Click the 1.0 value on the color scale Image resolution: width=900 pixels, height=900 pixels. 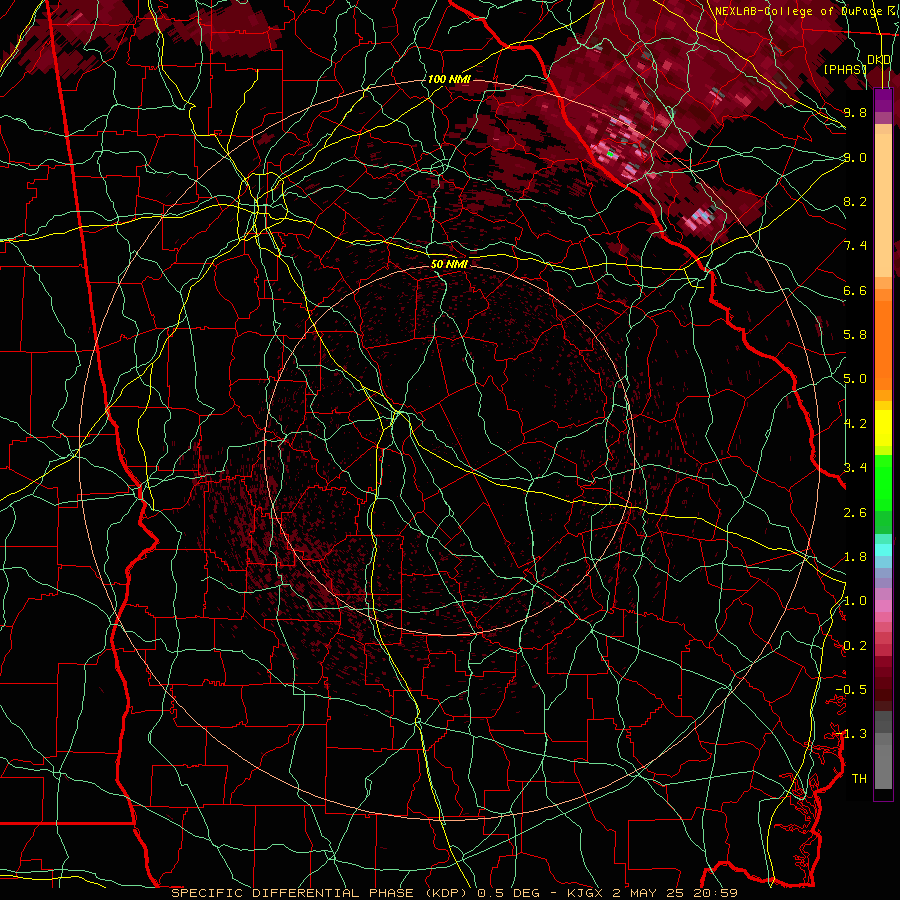855,601
